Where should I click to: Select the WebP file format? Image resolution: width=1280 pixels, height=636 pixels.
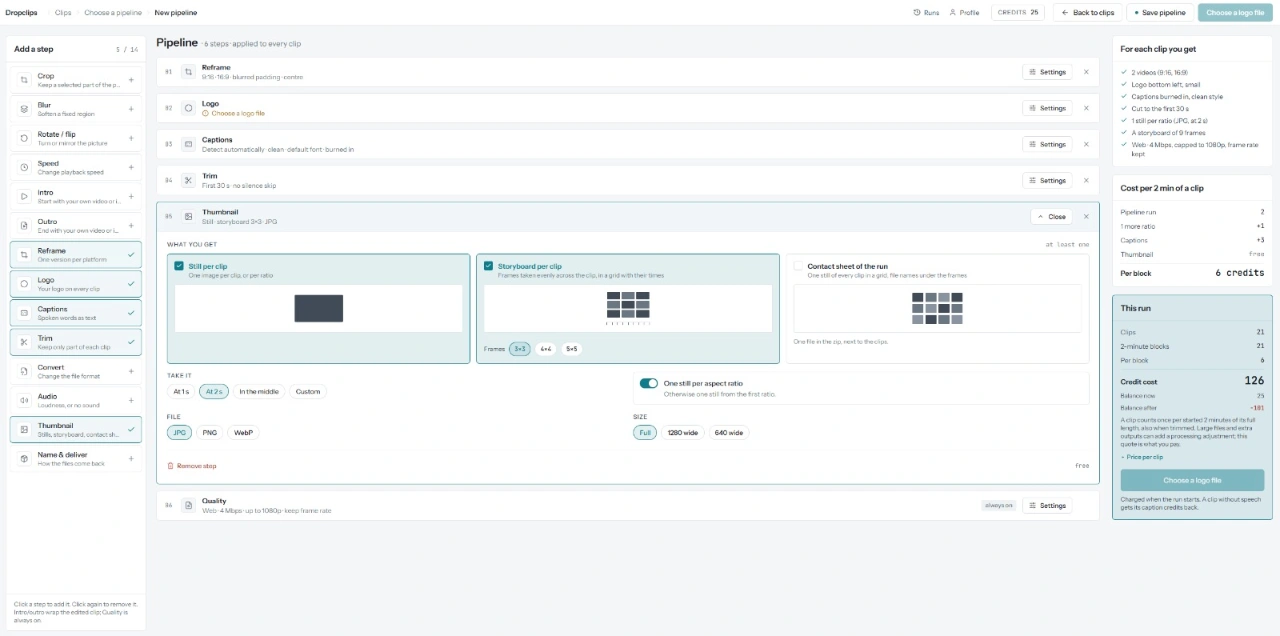242,433
